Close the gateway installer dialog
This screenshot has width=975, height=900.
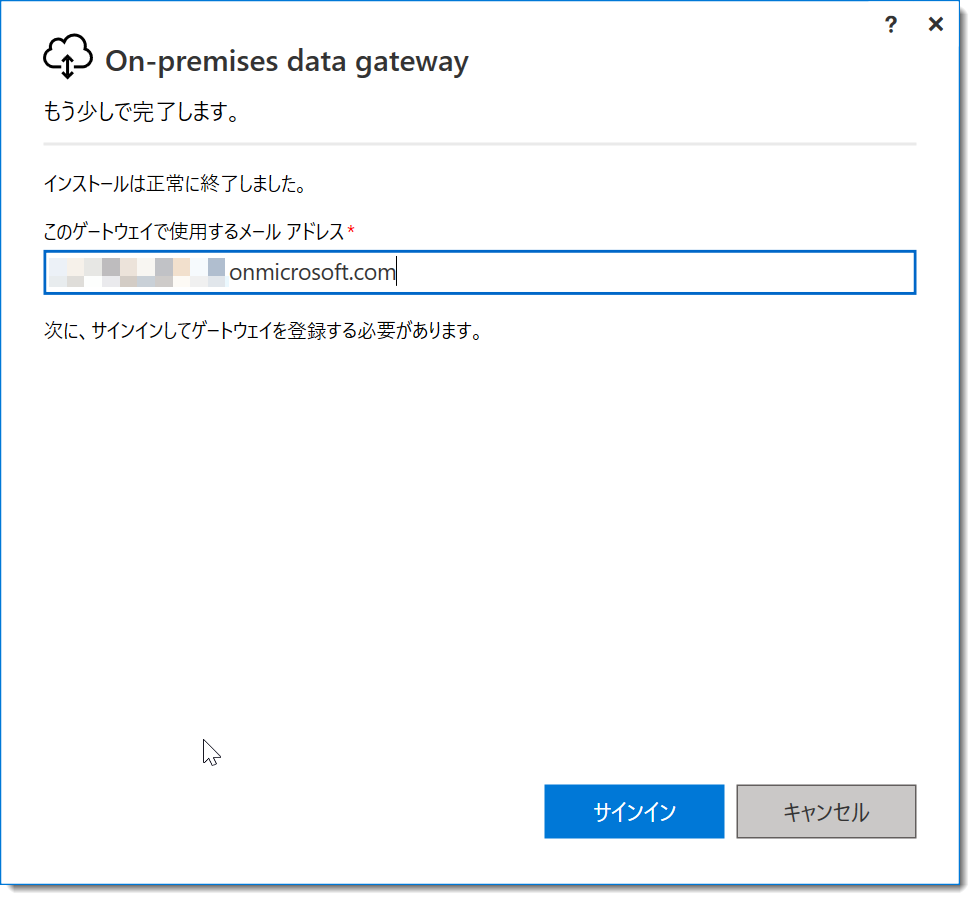(x=935, y=24)
